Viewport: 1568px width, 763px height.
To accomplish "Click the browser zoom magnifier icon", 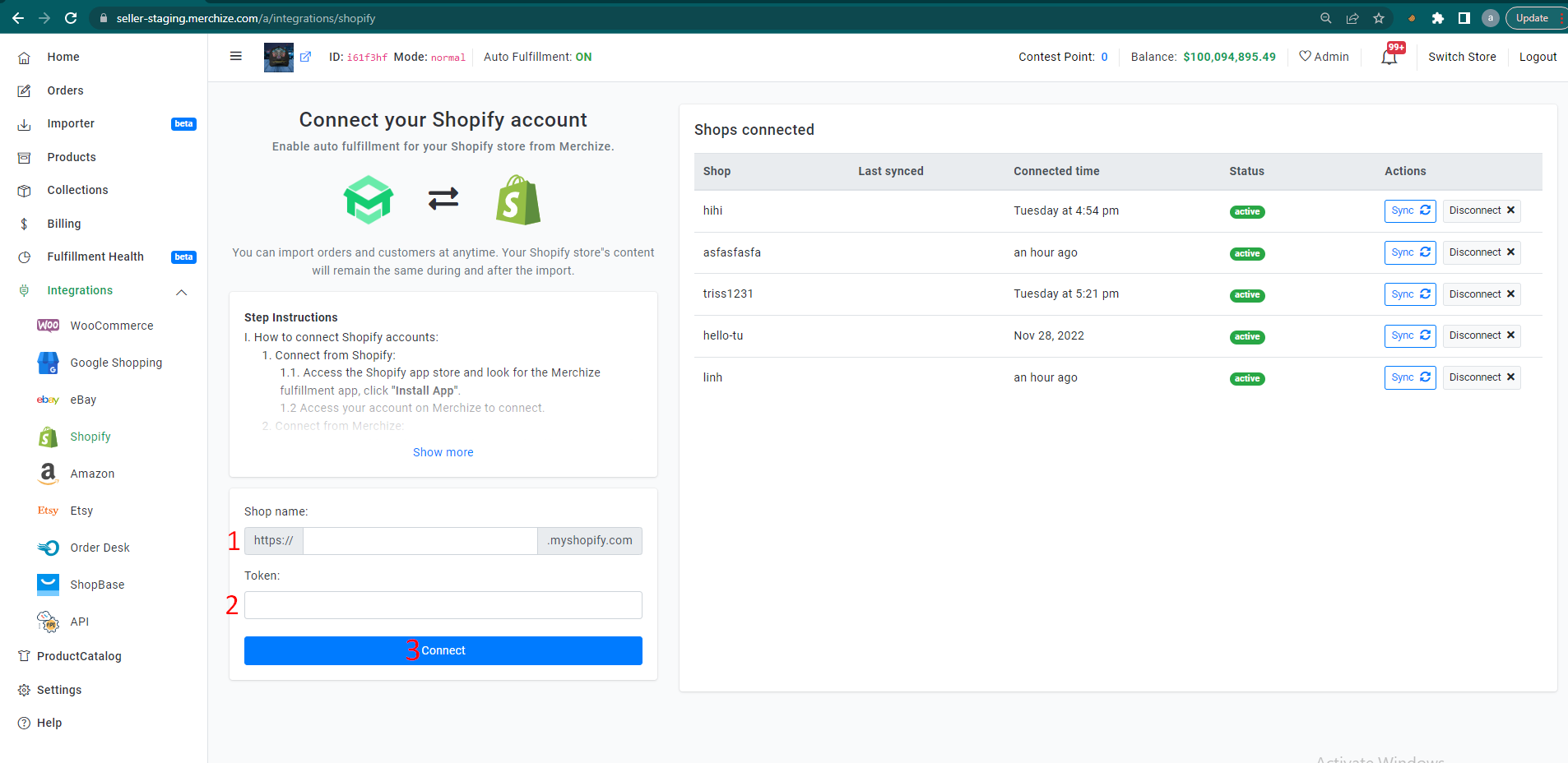I will (x=1326, y=18).
